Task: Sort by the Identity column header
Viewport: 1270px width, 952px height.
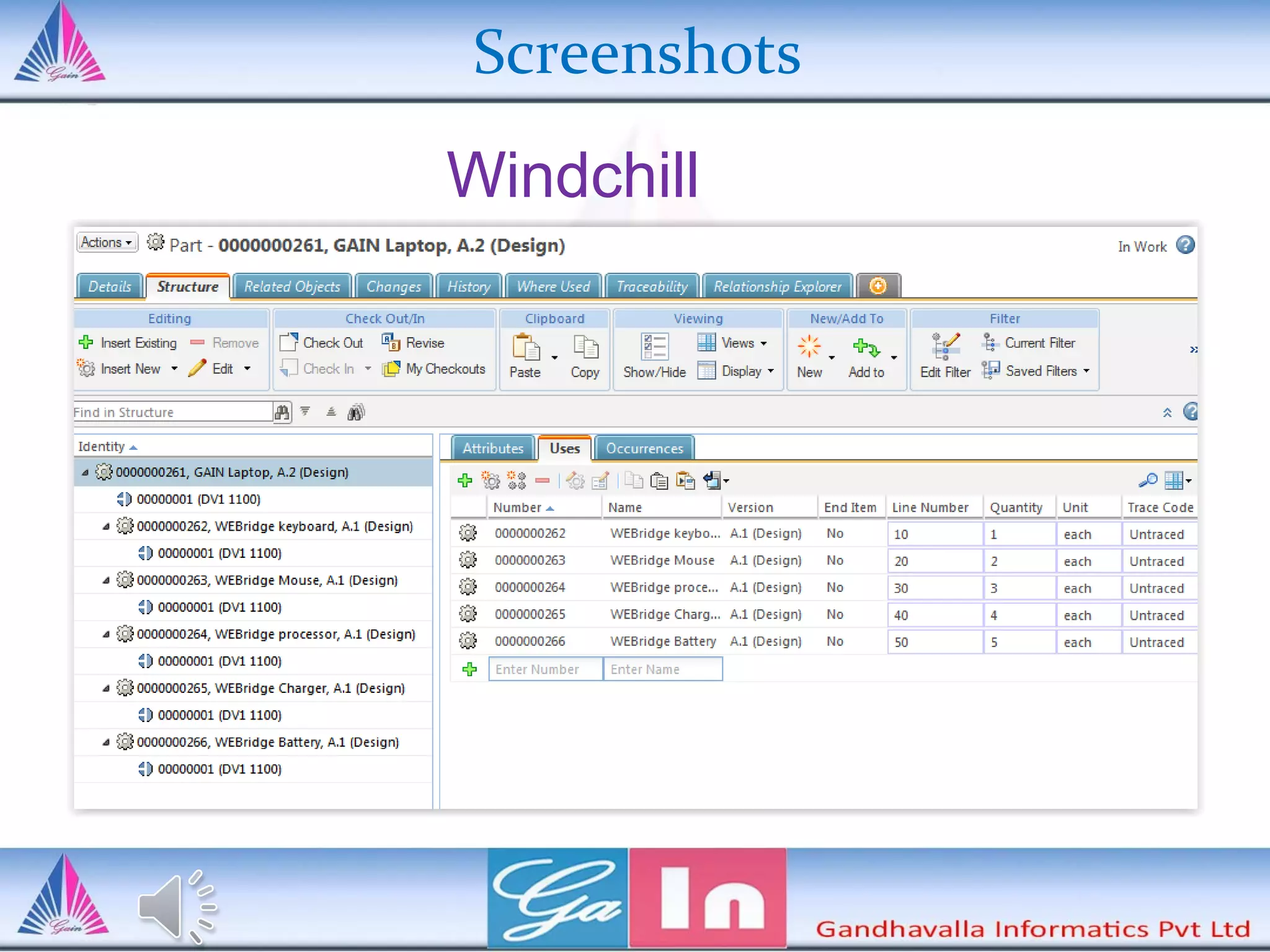Action: coord(252,447)
